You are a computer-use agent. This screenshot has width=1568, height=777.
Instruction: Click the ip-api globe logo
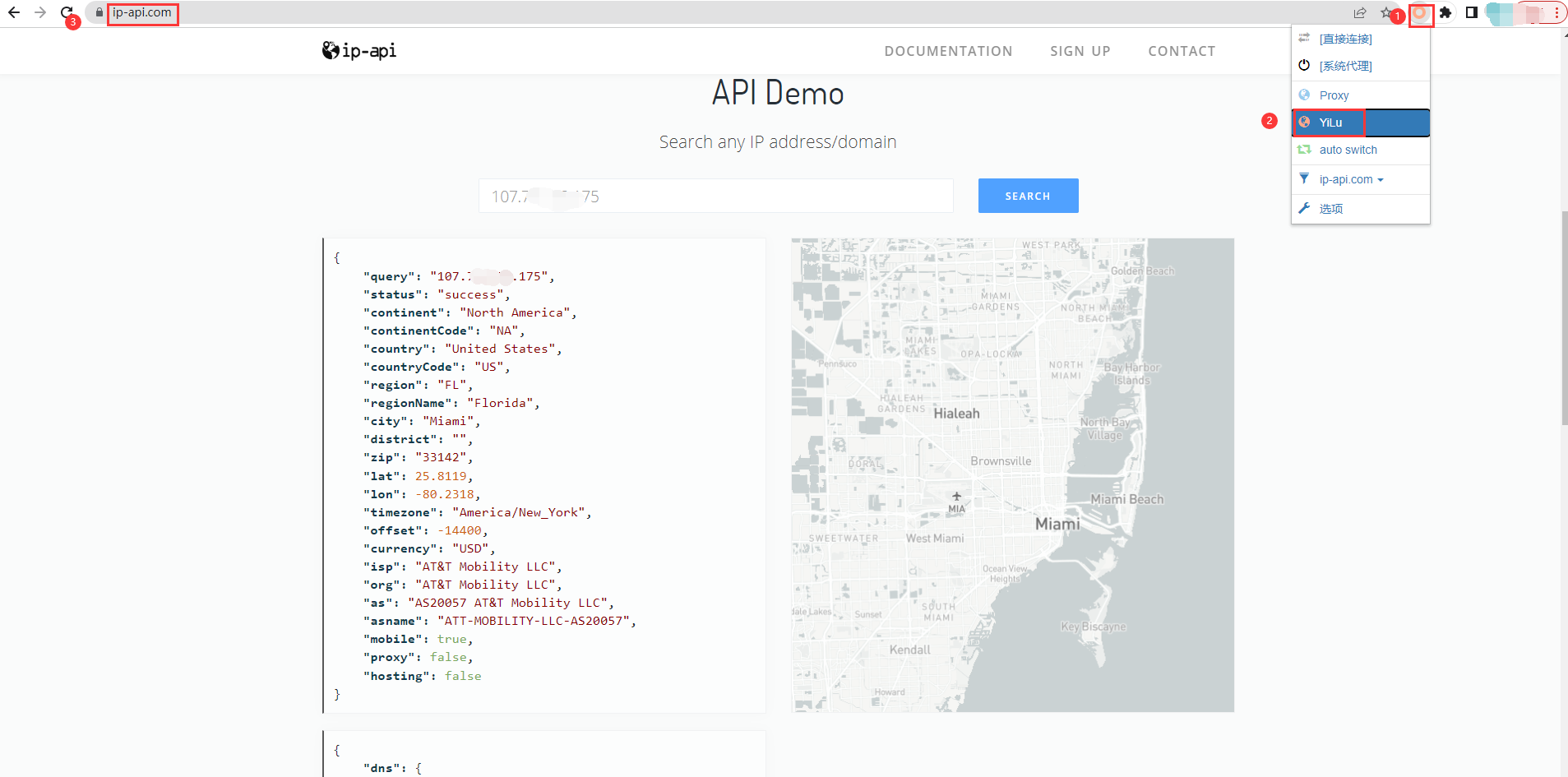click(x=359, y=50)
